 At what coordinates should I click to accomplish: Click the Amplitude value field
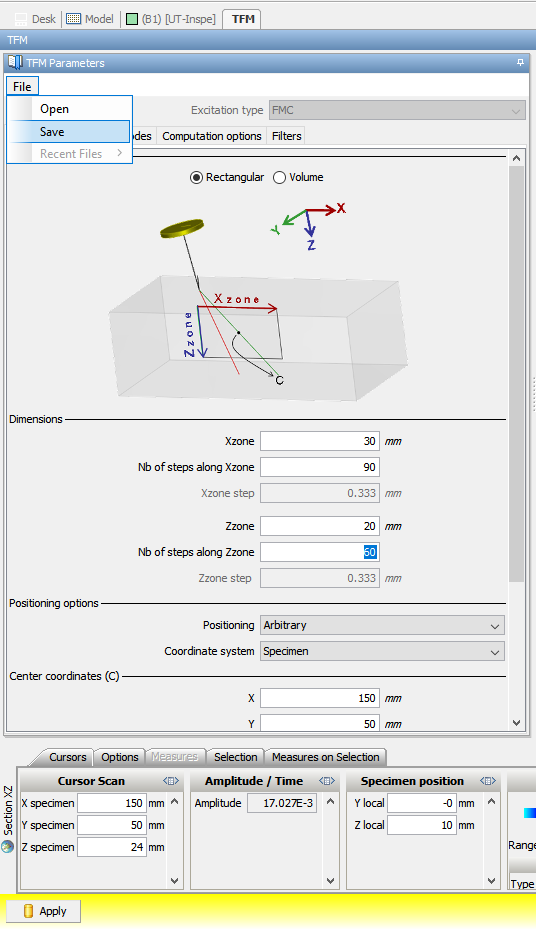pyautogui.click(x=282, y=803)
